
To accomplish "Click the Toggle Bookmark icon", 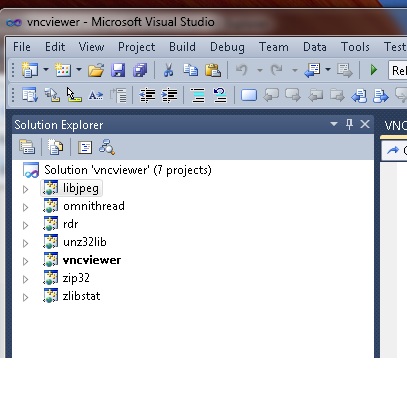I will [249, 96].
